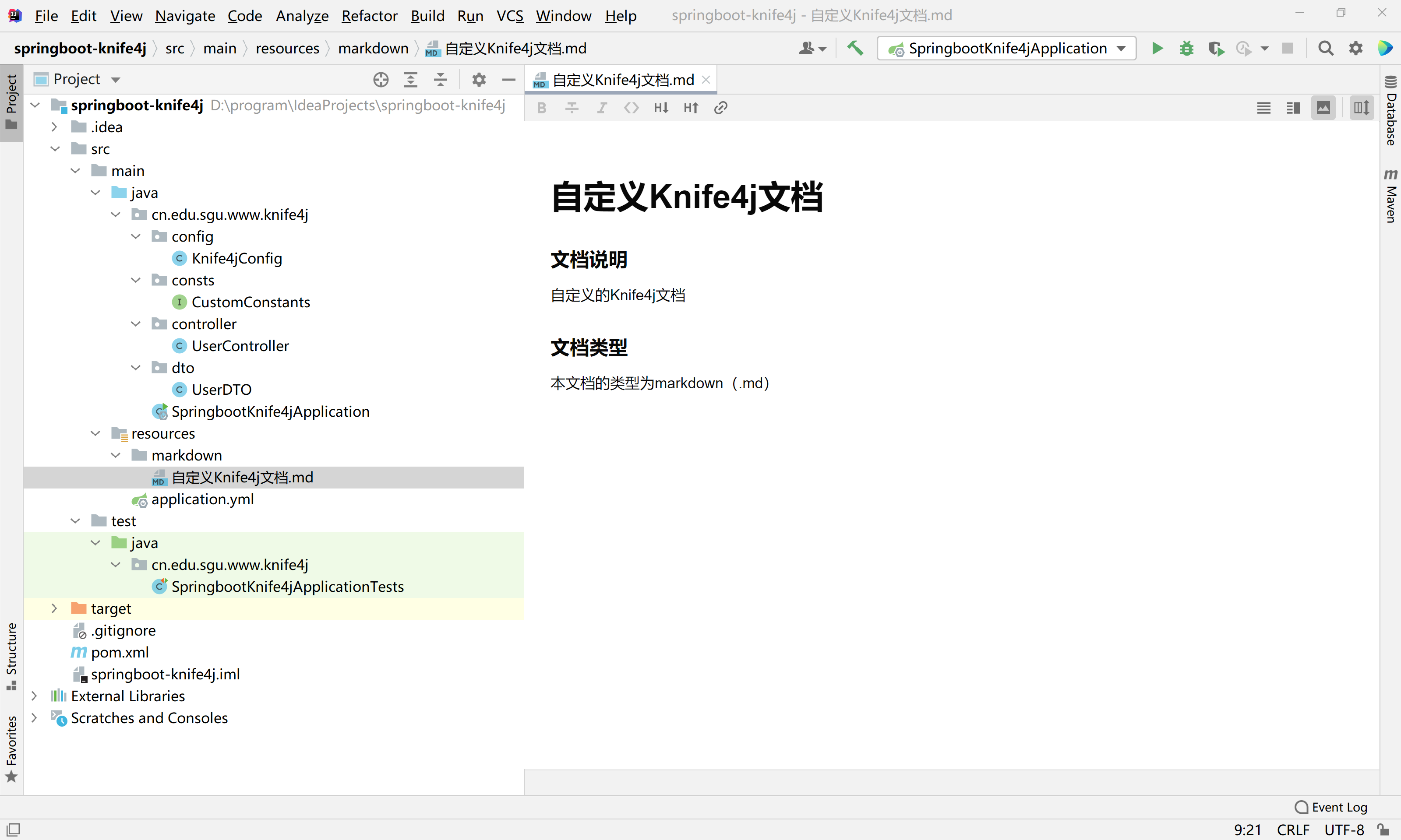Enable preview-only view mode
The width and height of the screenshot is (1401, 840).
1323,108
